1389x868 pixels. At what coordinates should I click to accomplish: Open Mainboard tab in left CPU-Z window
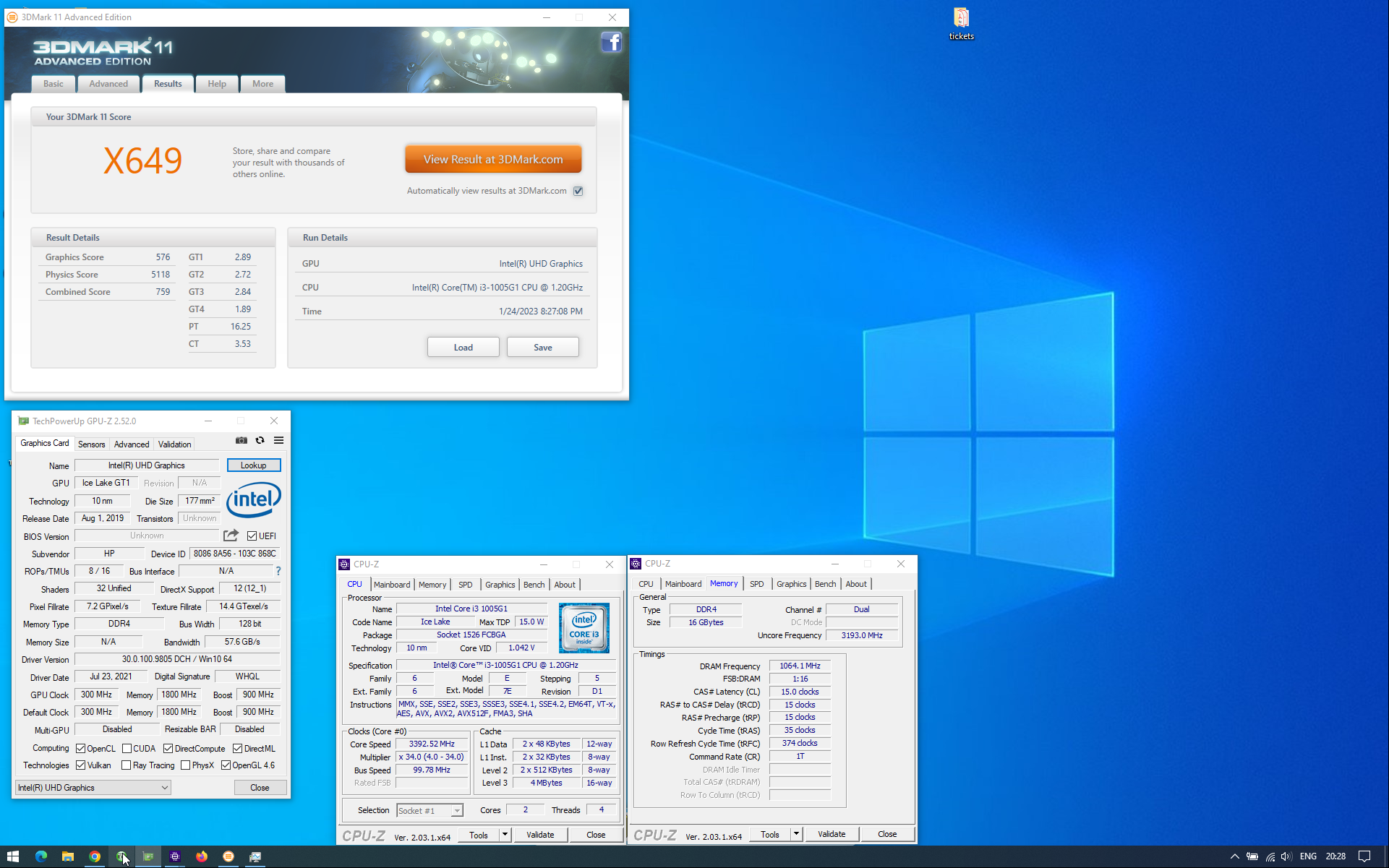[392, 585]
